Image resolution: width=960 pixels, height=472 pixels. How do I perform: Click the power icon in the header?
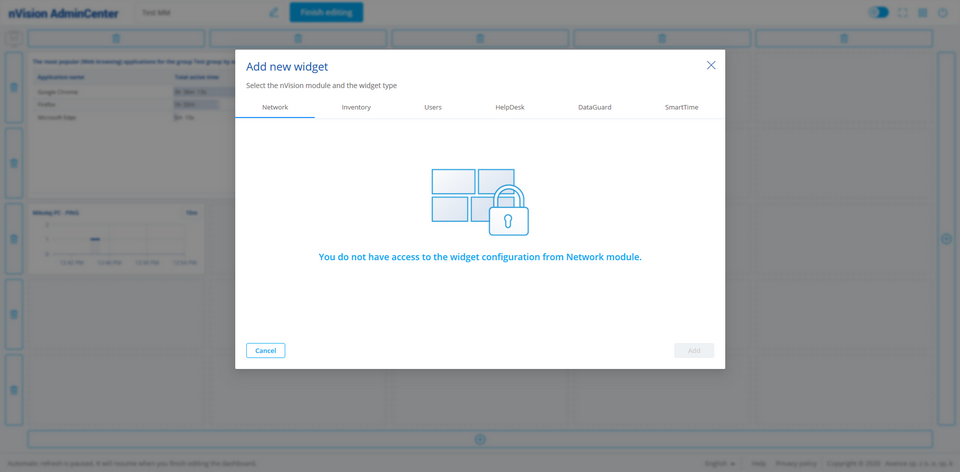(942, 13)
